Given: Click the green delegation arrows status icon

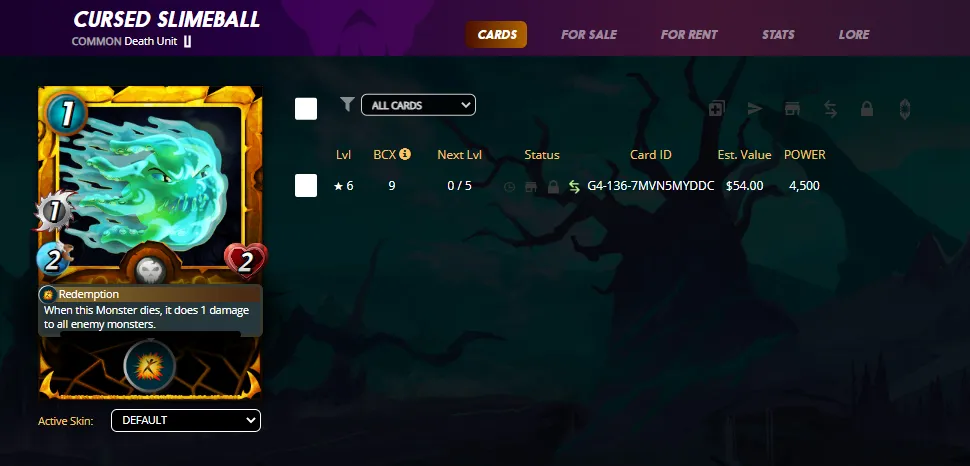Looking at the screenshot, I should click(574, 186).
